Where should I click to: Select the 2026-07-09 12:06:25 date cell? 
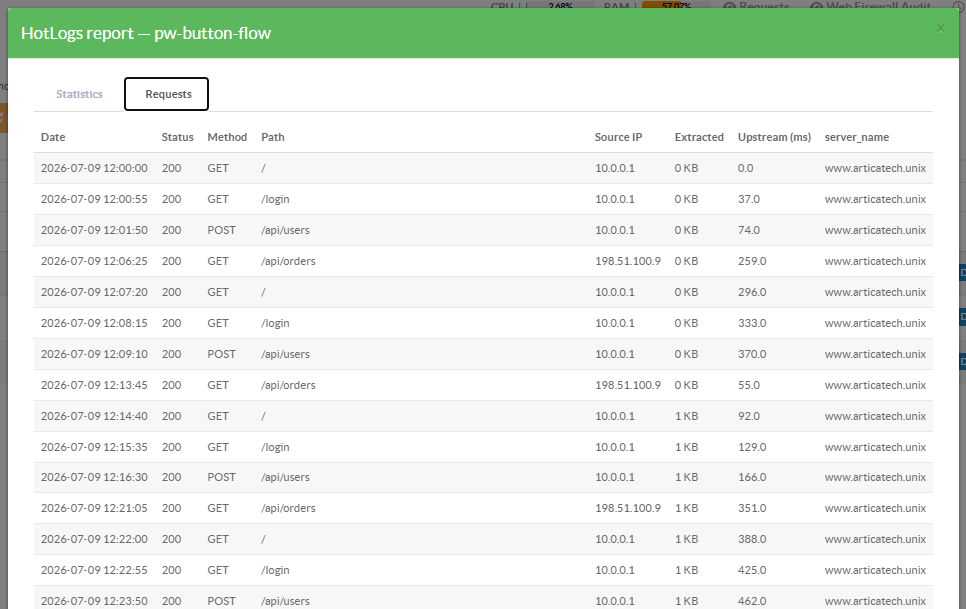click(x=94, y=261)
